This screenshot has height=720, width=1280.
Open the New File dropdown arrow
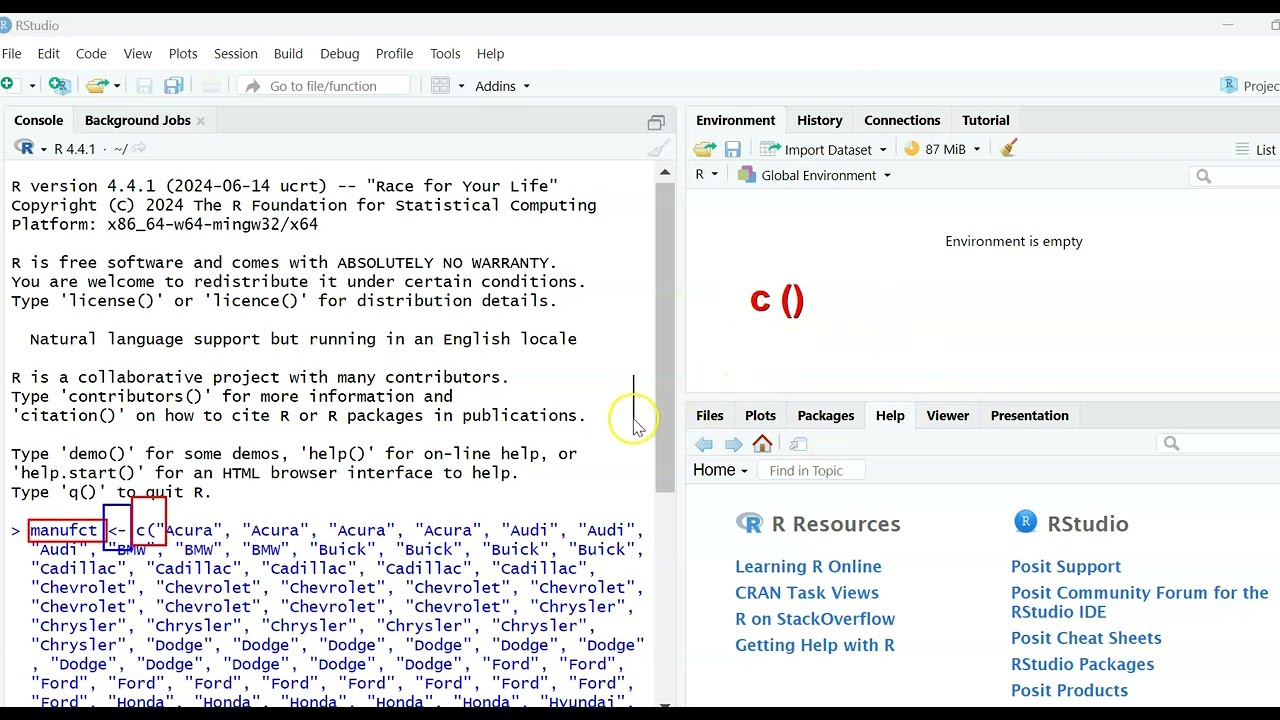[32, 86]
